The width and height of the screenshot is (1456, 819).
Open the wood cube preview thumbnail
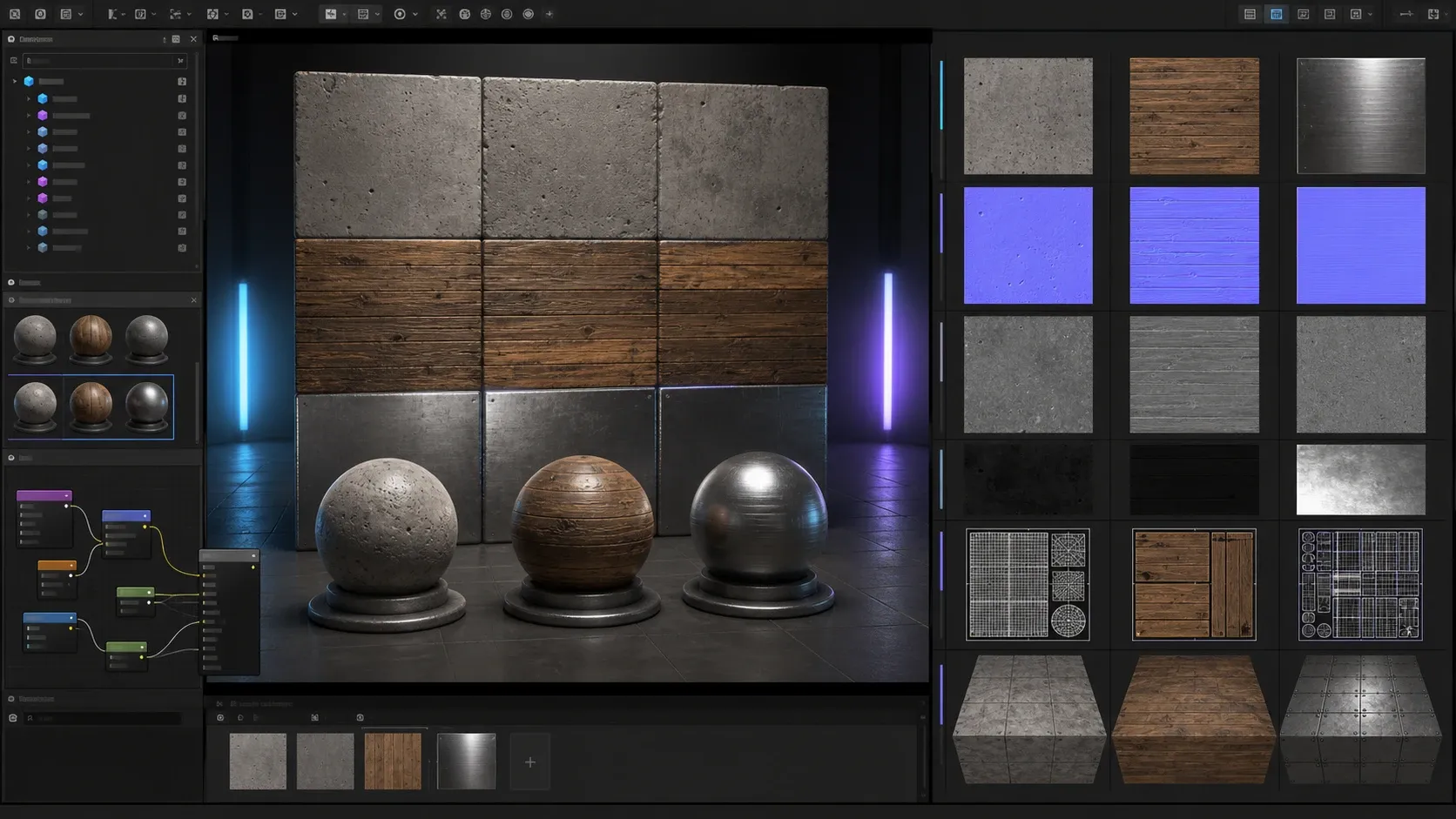coord(1194,719)
